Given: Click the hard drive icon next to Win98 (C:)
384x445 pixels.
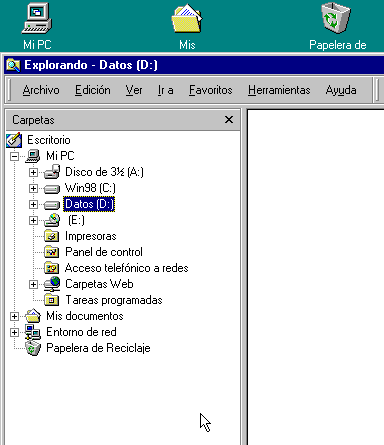Looking at the screenshot, I should (x=52, y=189).
